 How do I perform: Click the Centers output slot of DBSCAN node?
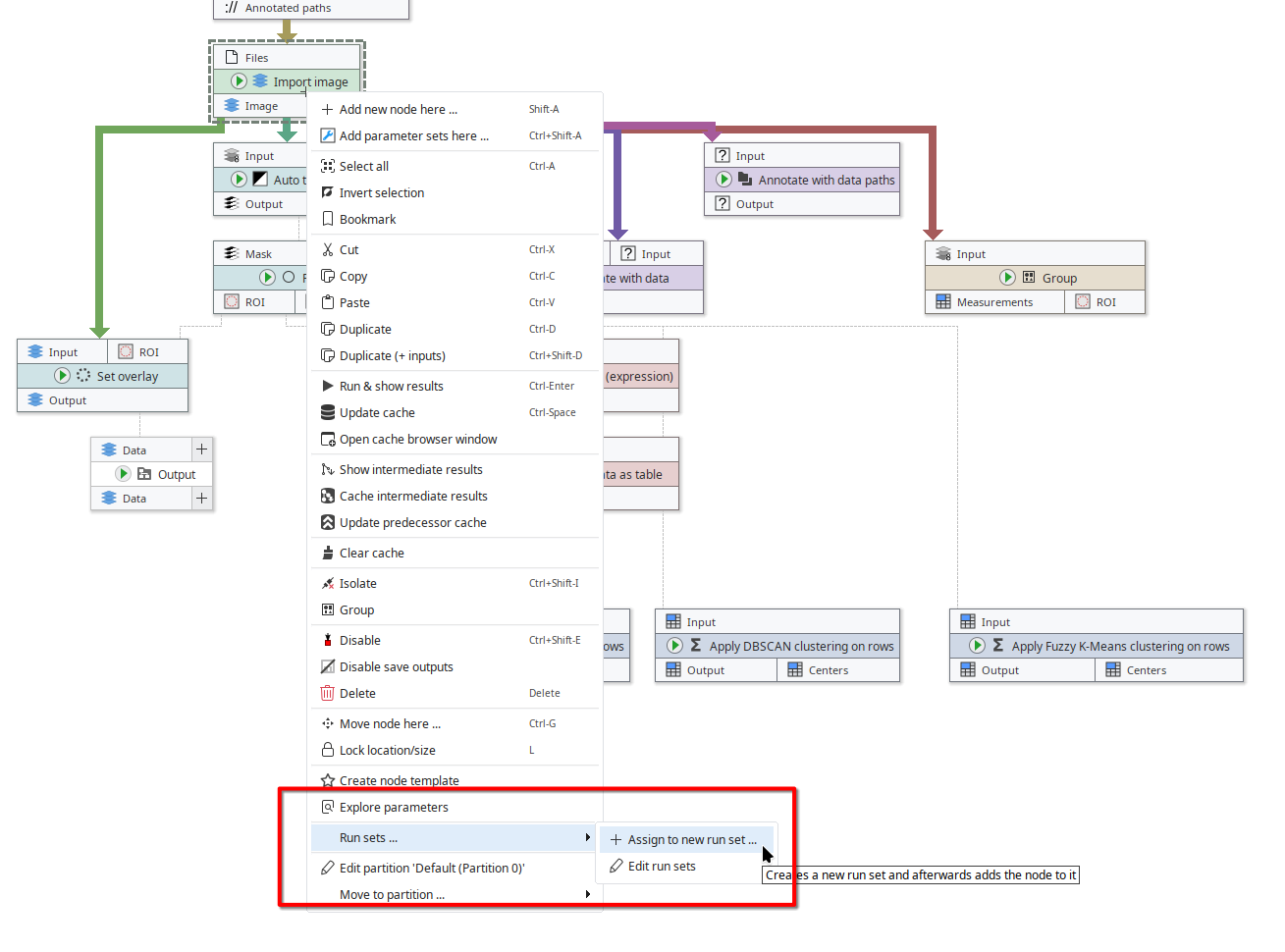pos(828,670)
